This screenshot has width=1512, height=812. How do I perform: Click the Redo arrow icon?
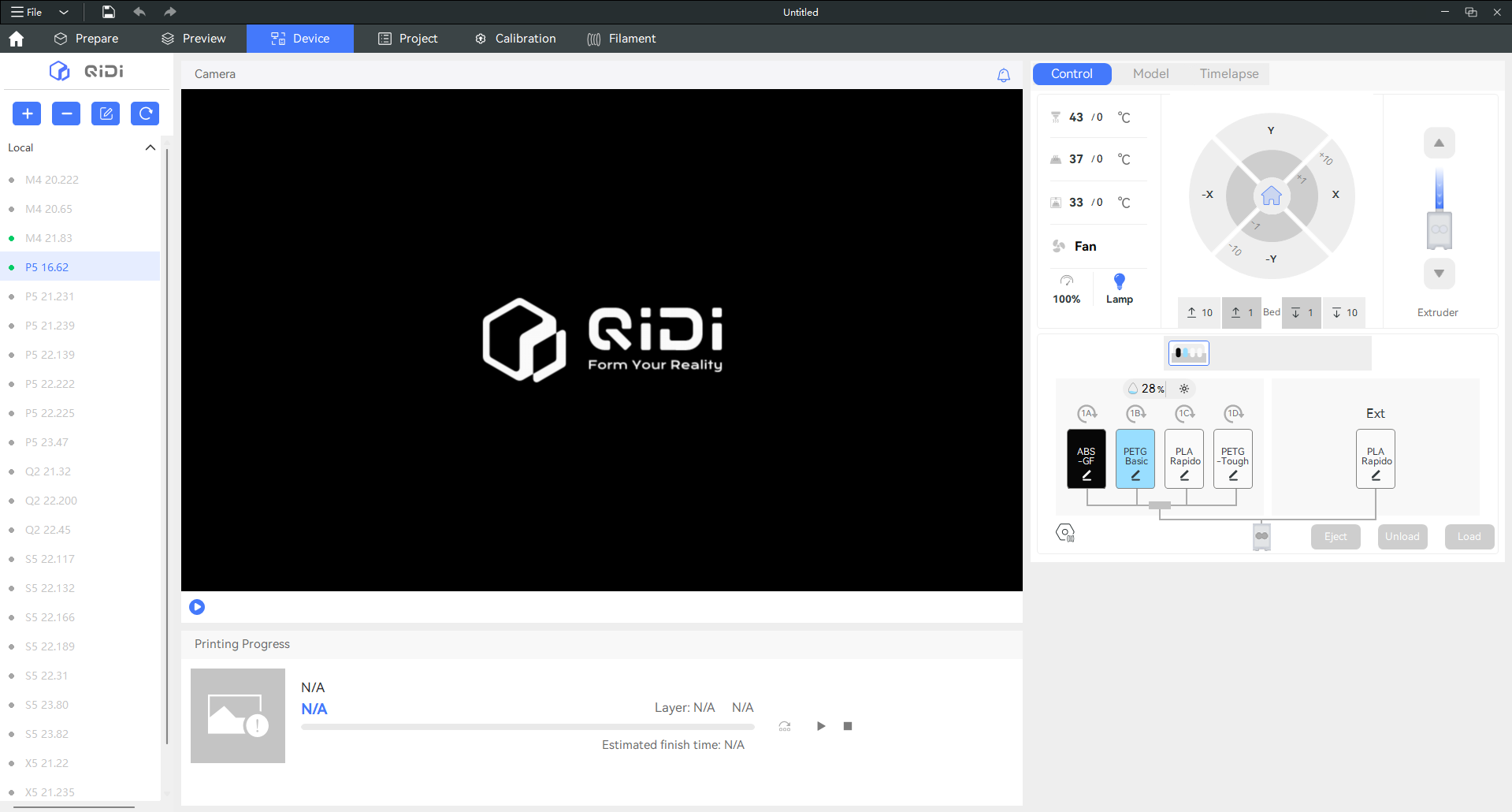click(169, 12)
